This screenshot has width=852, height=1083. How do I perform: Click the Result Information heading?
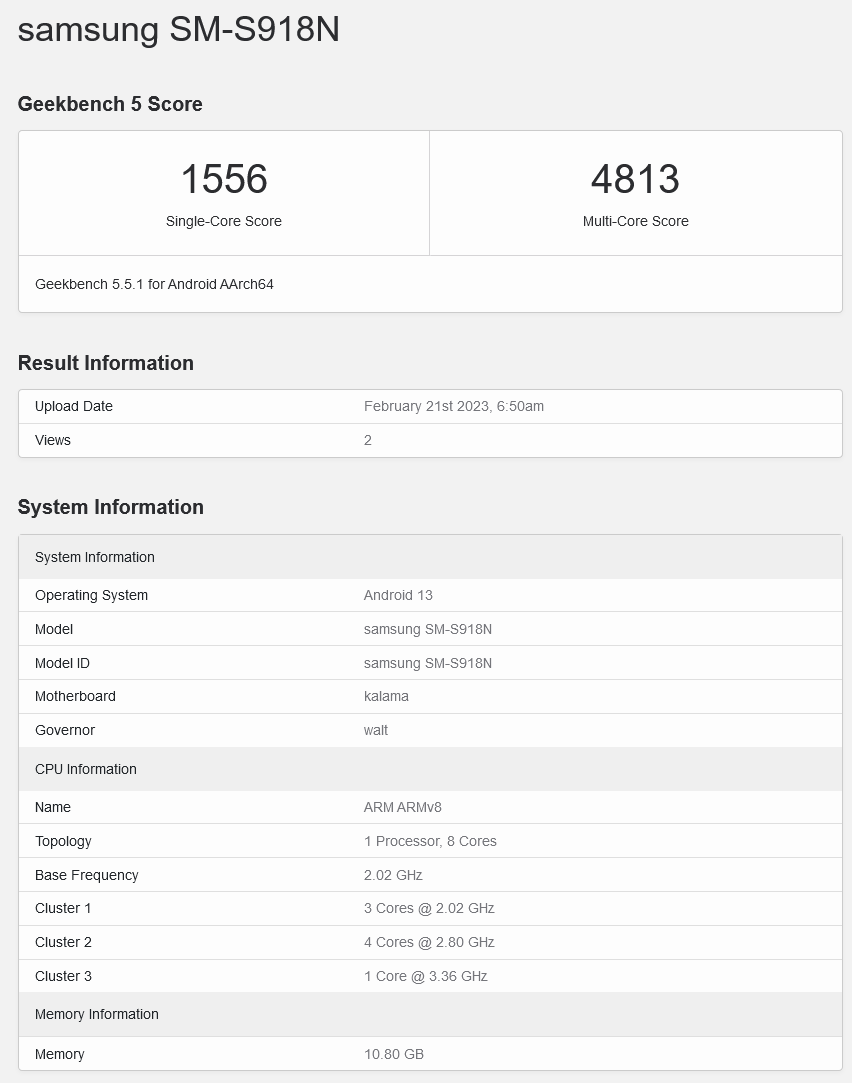point(106,363)
